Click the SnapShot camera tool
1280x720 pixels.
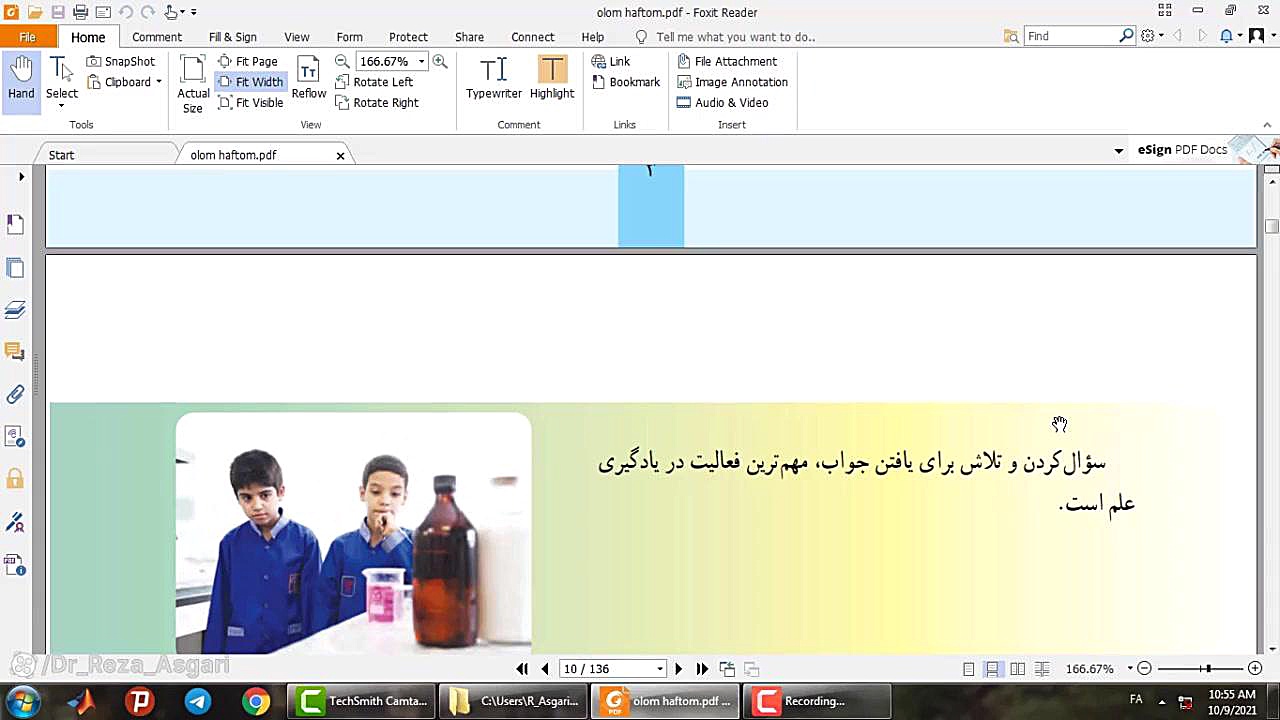121,61
